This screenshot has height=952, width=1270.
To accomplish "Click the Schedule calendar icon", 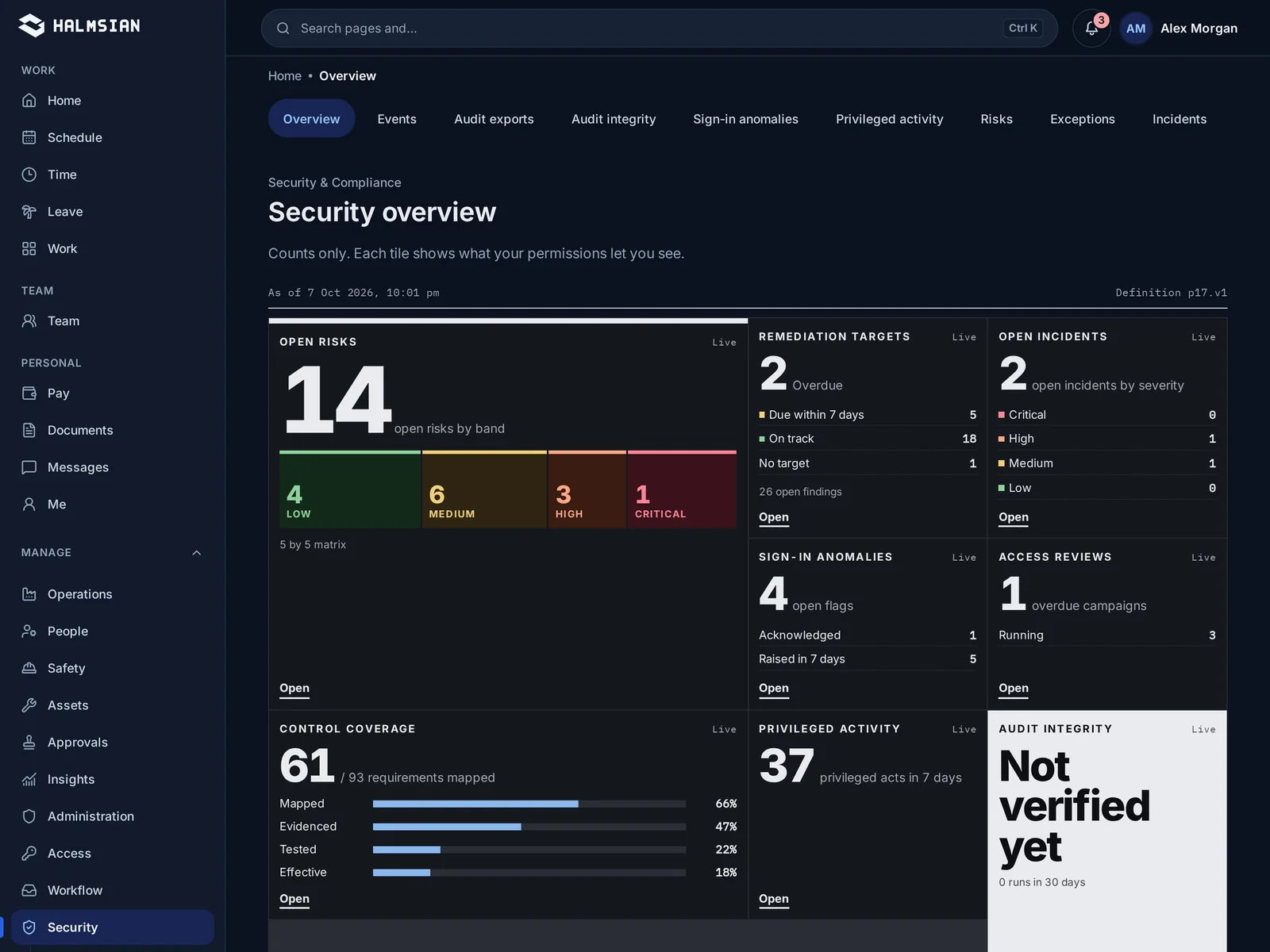I will [x=29, y=137].
